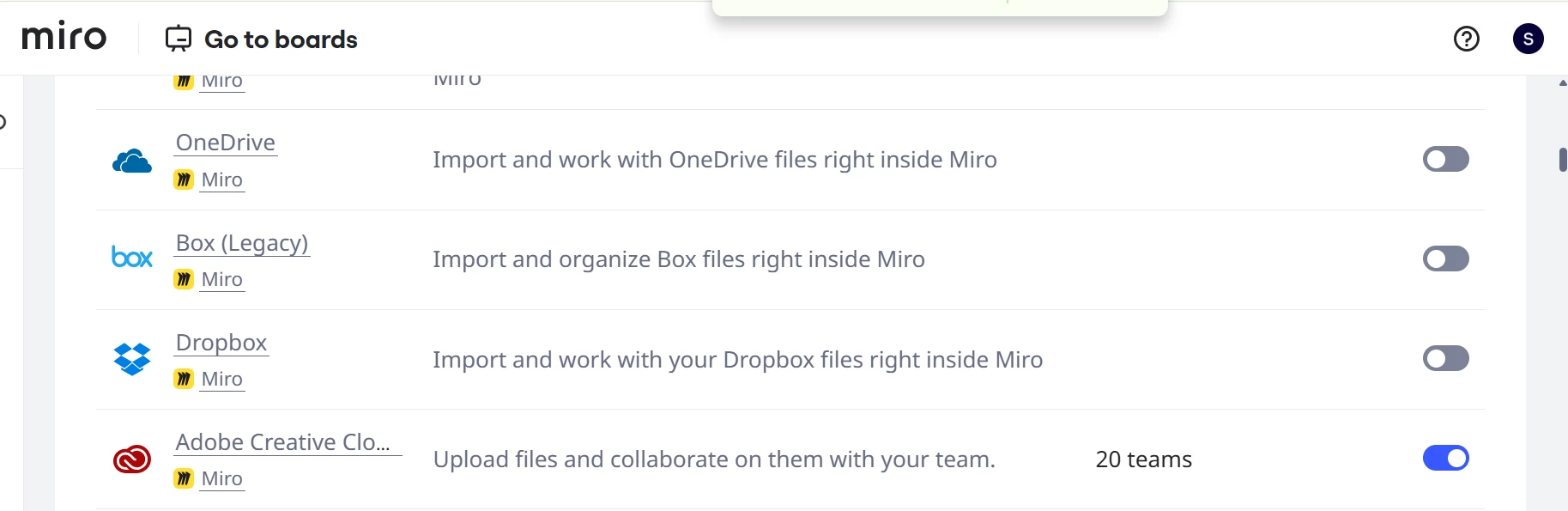Click the board icon beside Go to boards
The width and height of the screenshot is (1568, 511).
coord(179,39)
